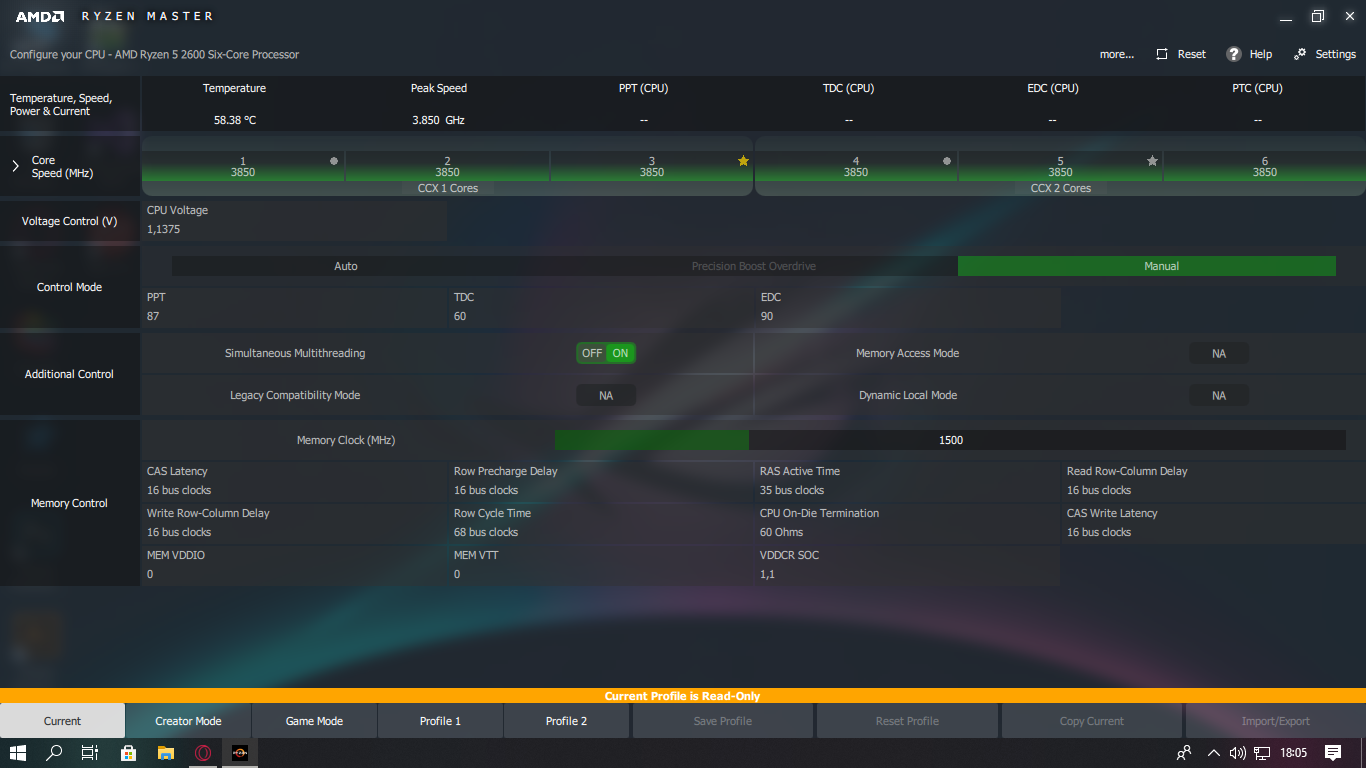Click the Copy Current button
This screenshot has height=768, width=1366.
1092,721
